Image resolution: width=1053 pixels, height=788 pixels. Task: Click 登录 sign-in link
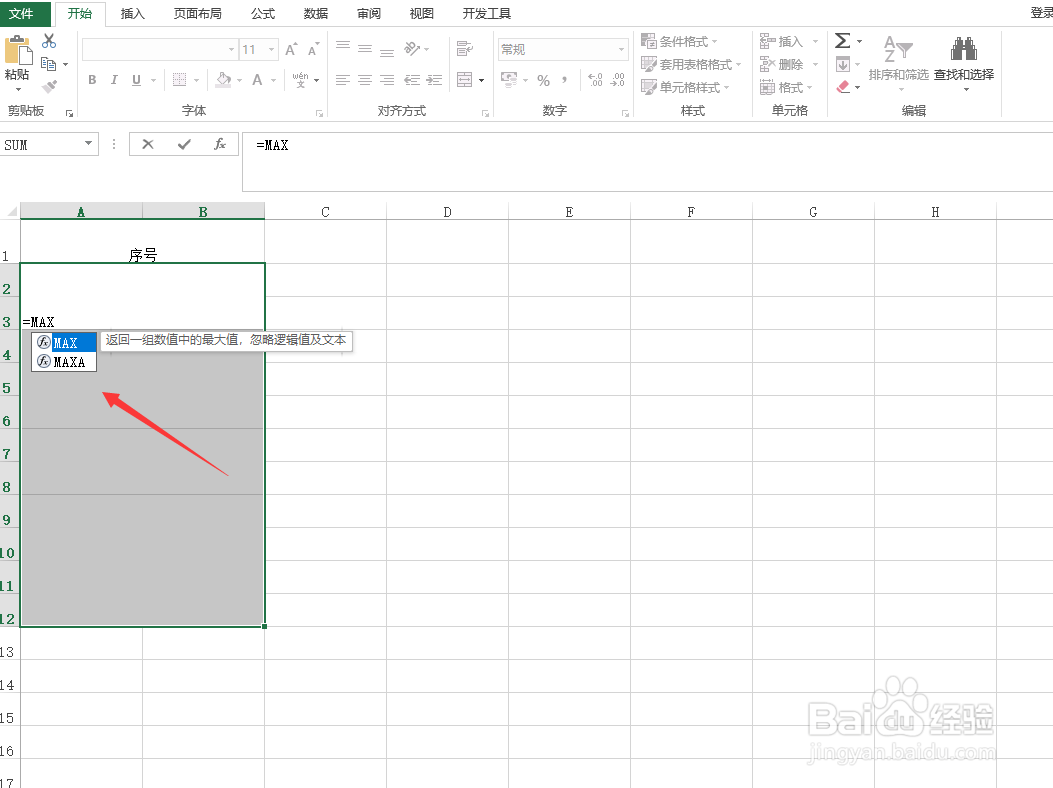click(x=1042, y=13)
